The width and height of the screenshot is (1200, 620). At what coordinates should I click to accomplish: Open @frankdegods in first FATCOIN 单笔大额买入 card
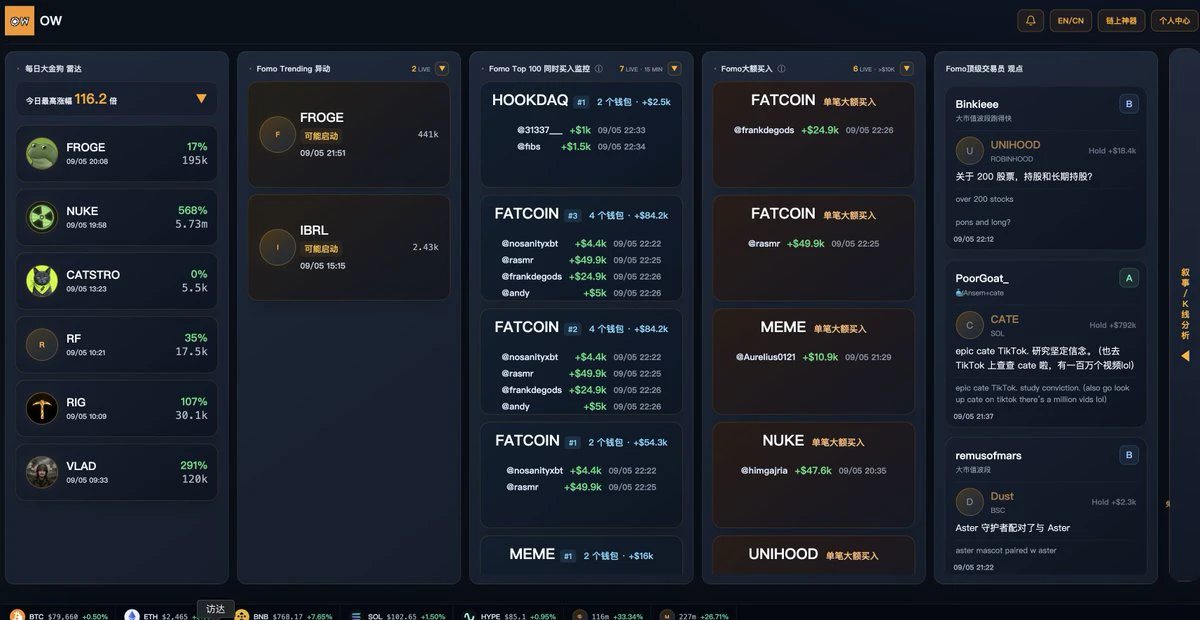764,130
